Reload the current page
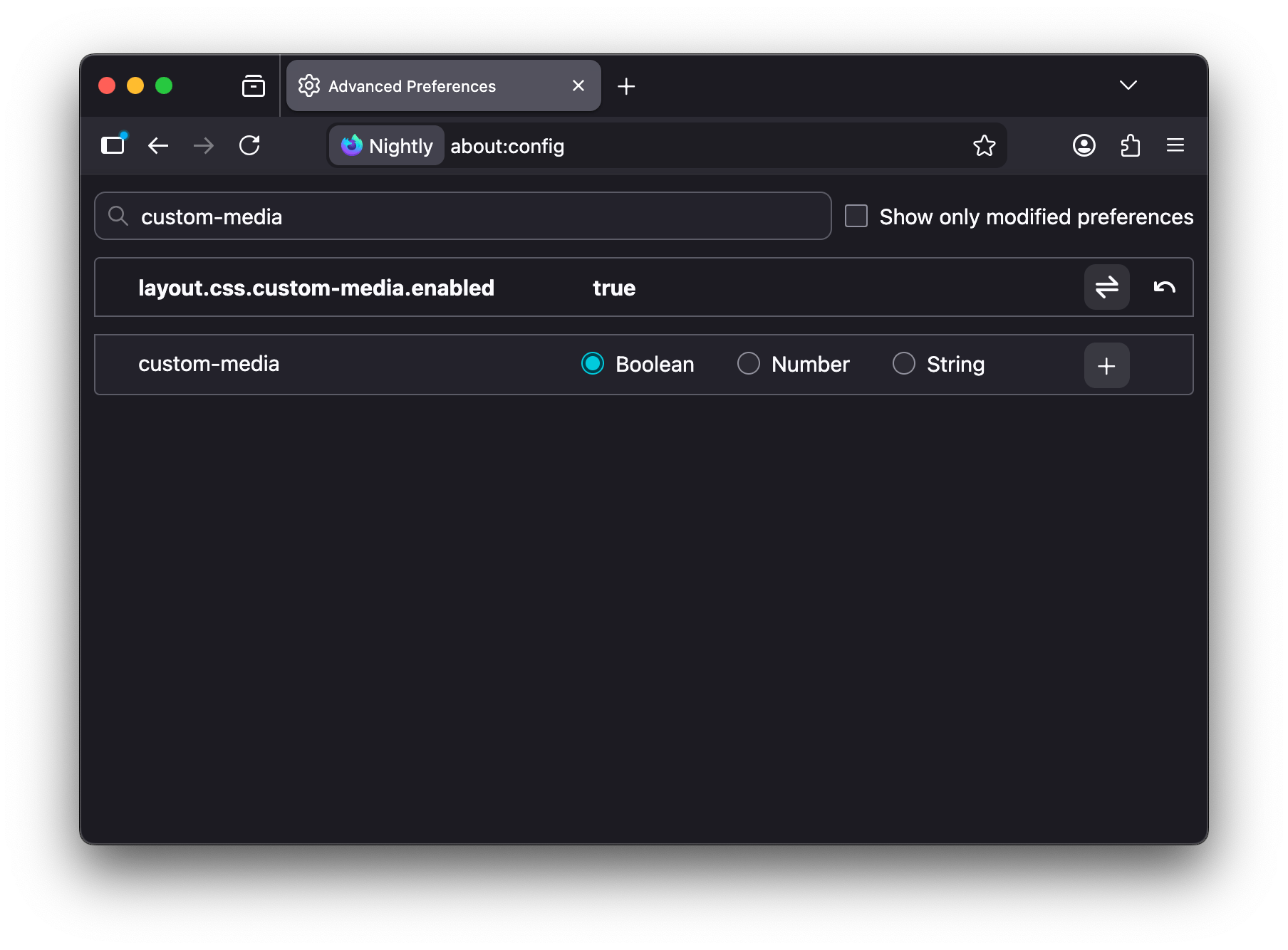This screenshot has width=1288, height=950. [249, 146]
